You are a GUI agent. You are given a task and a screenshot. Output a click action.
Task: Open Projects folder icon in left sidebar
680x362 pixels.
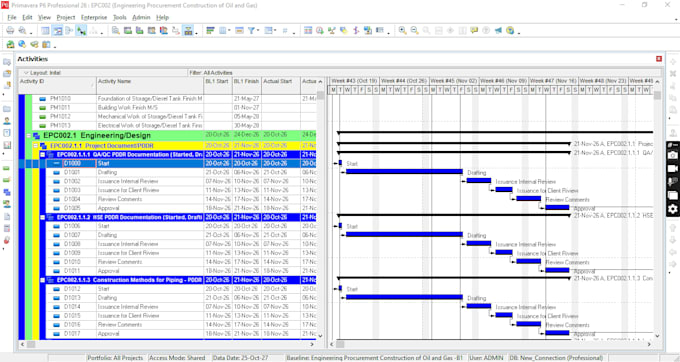pyautogui.click(x=7, y=108)
